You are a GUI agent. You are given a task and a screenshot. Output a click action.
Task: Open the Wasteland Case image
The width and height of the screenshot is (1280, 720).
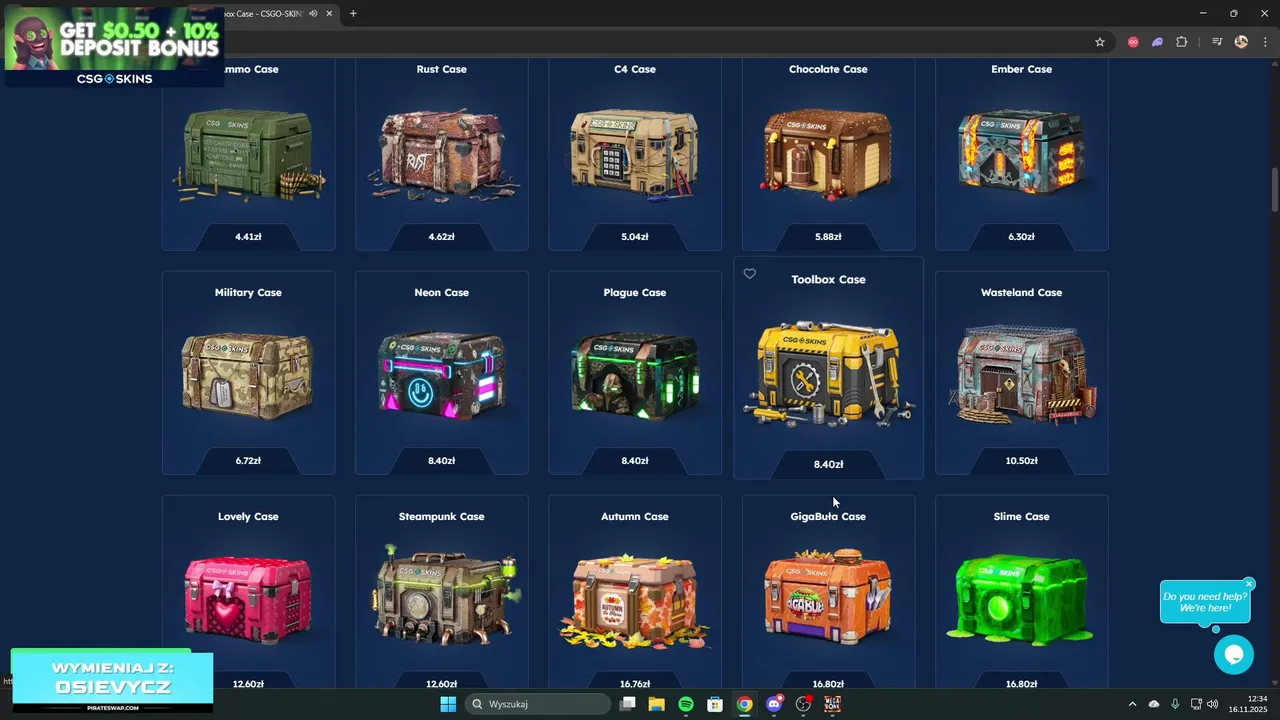point(1021,375)
